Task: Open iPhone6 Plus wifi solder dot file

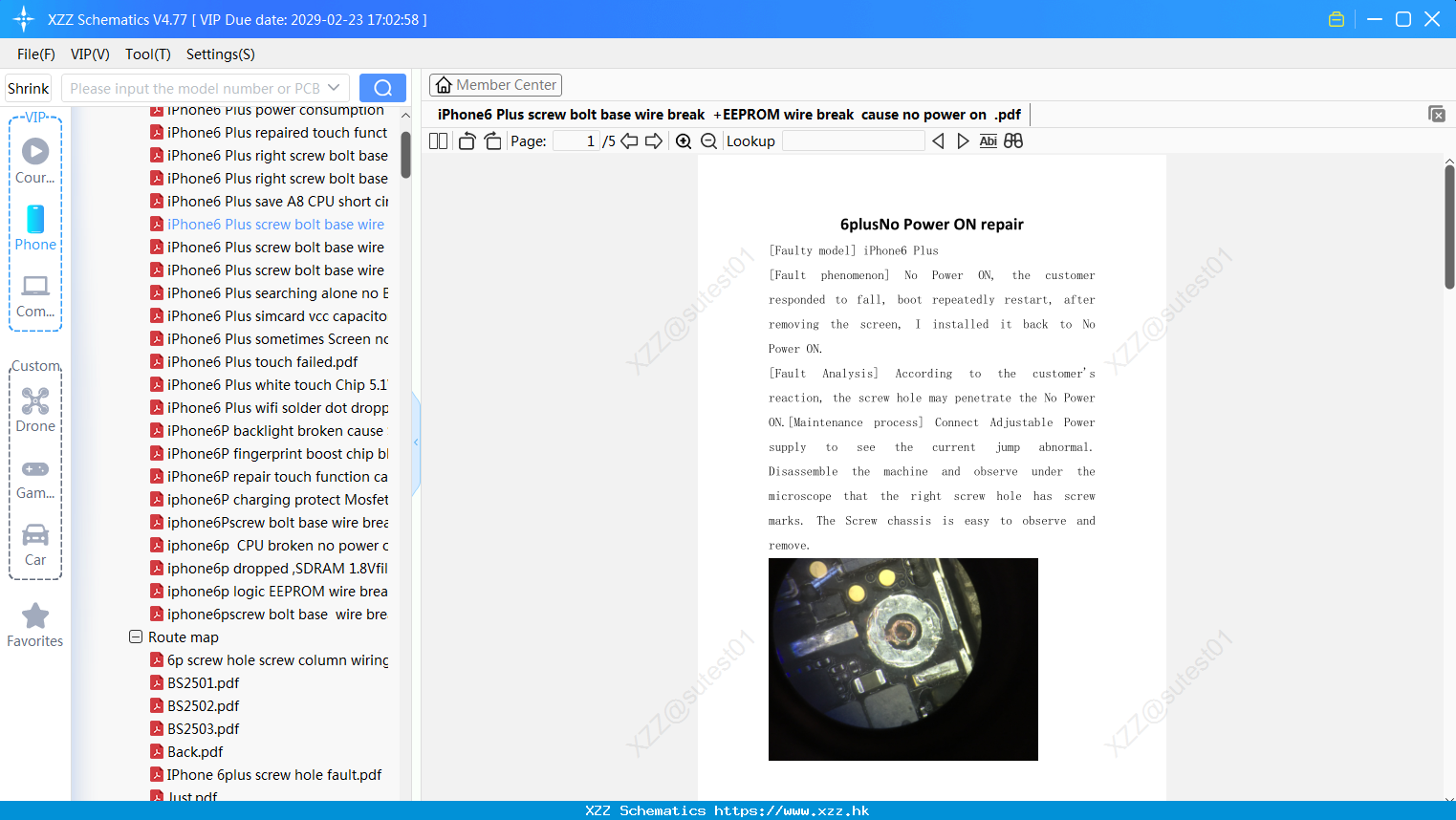Action: tap(270, 408)
